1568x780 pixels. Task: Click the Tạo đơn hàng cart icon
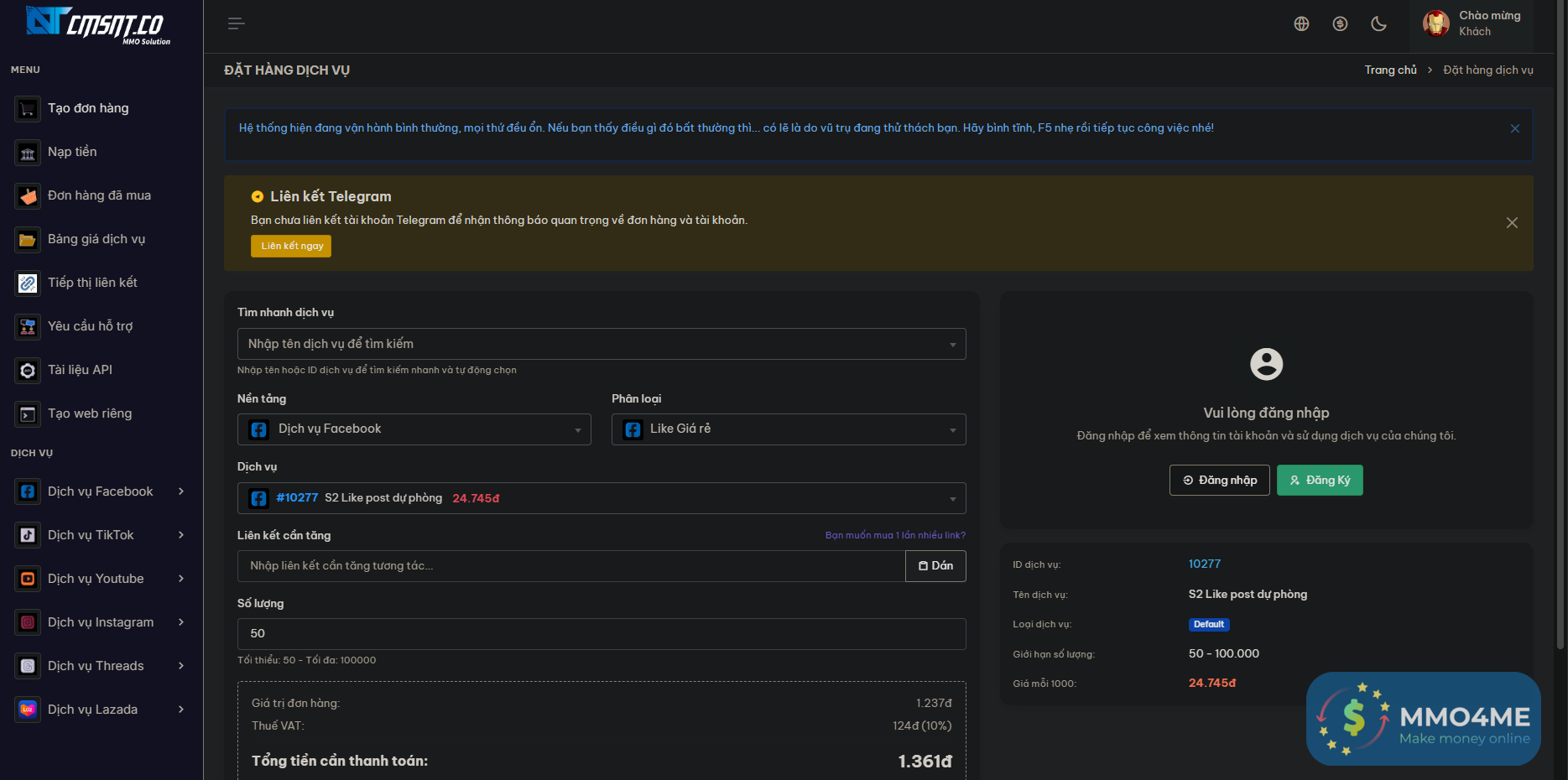(28, 108)
